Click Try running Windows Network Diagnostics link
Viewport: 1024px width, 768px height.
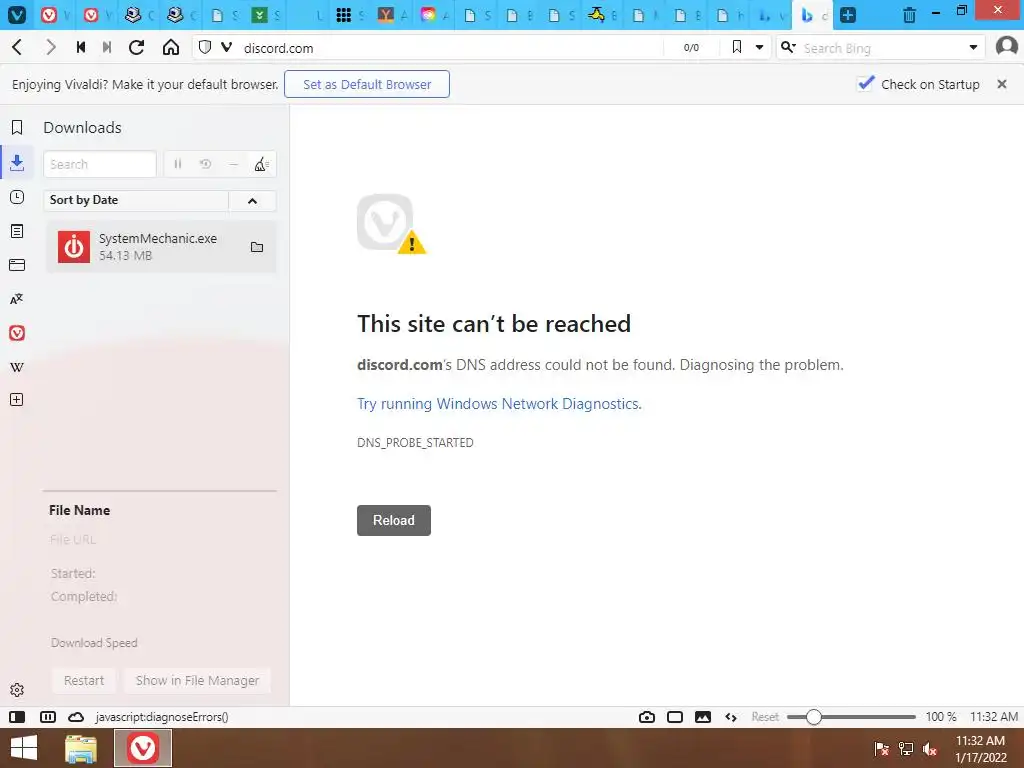pos(499,404)
